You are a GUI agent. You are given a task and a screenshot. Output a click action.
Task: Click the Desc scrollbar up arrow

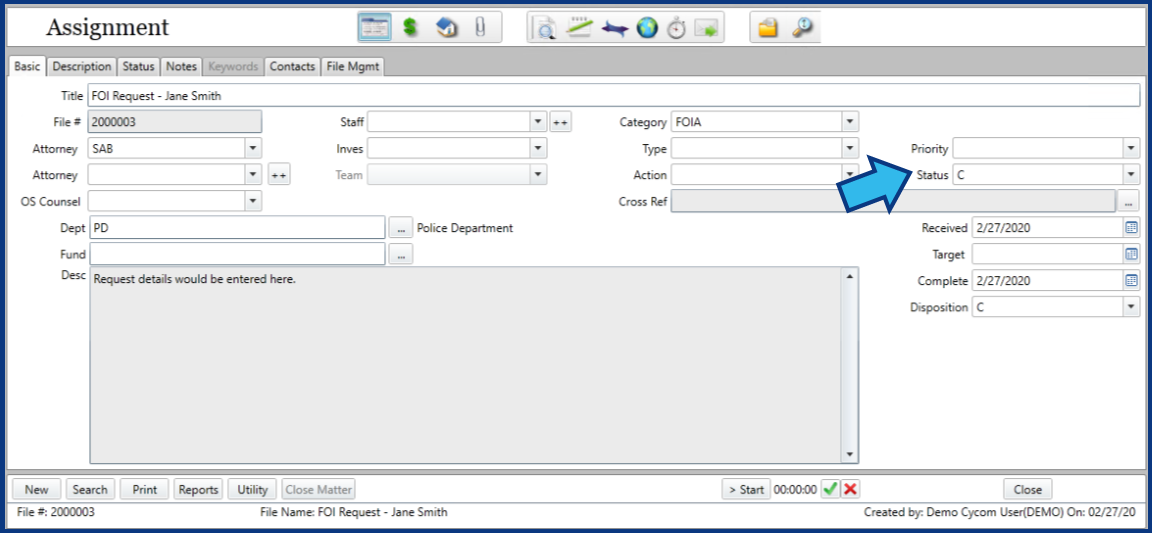pos(850,277)
